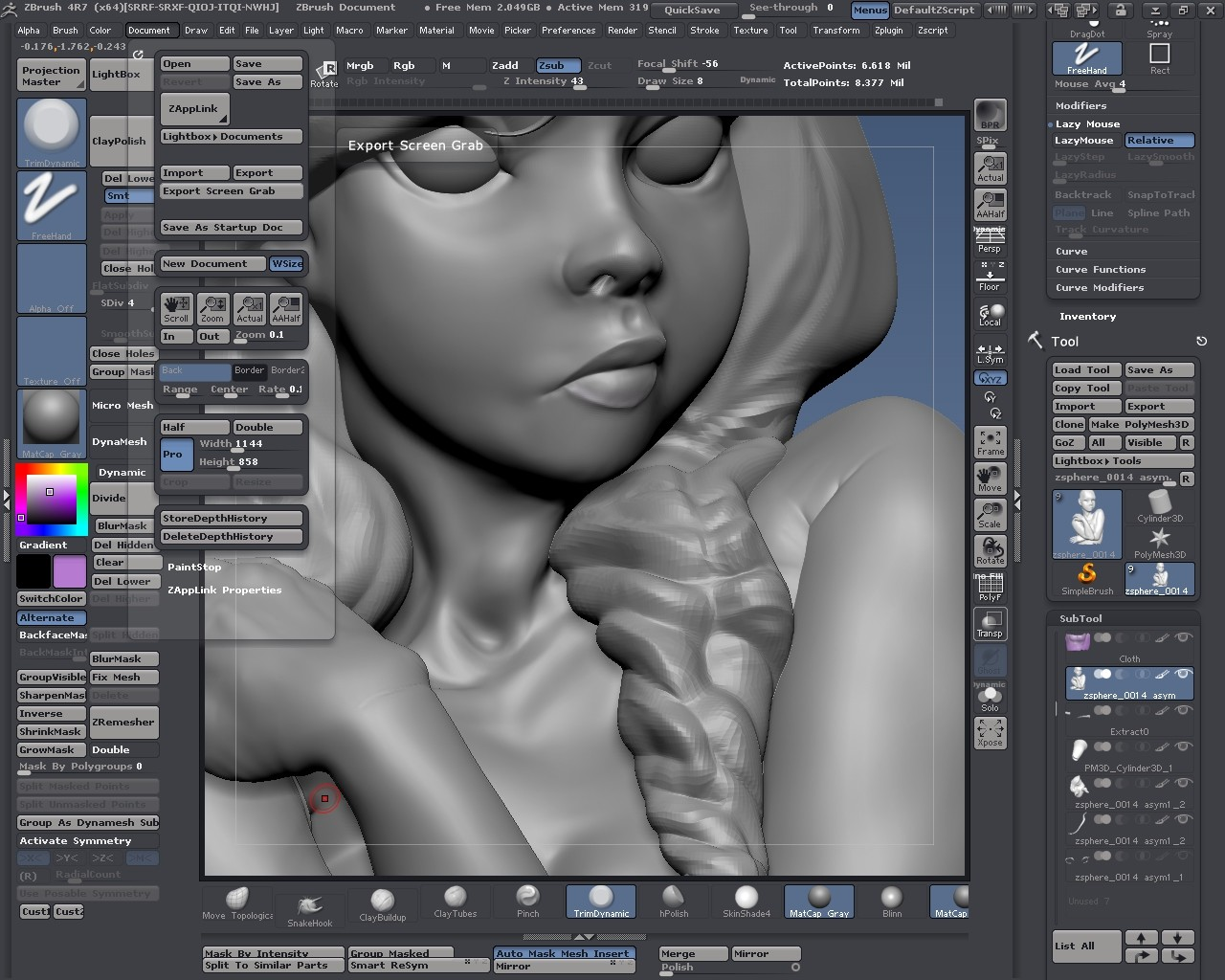This screenshot has height=980, width=1225.
Task: Click the Zoom icon in Document palette
Action: coord(212,308)
